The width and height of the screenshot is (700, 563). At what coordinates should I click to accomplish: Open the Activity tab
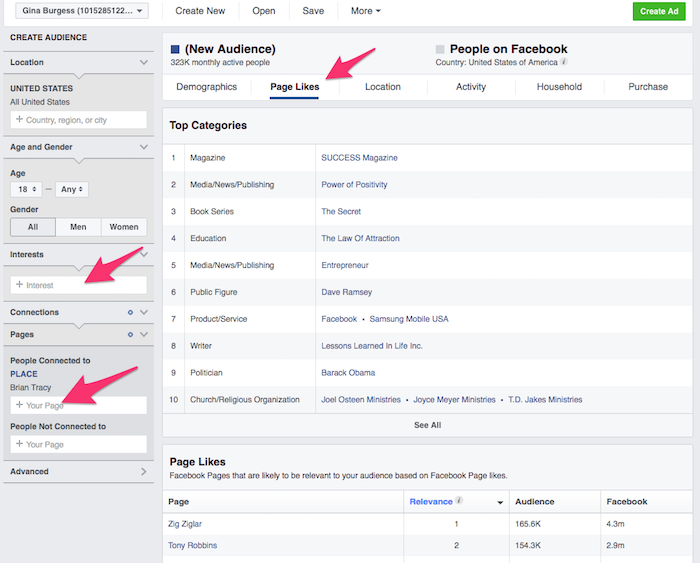[x=471, y=87]
